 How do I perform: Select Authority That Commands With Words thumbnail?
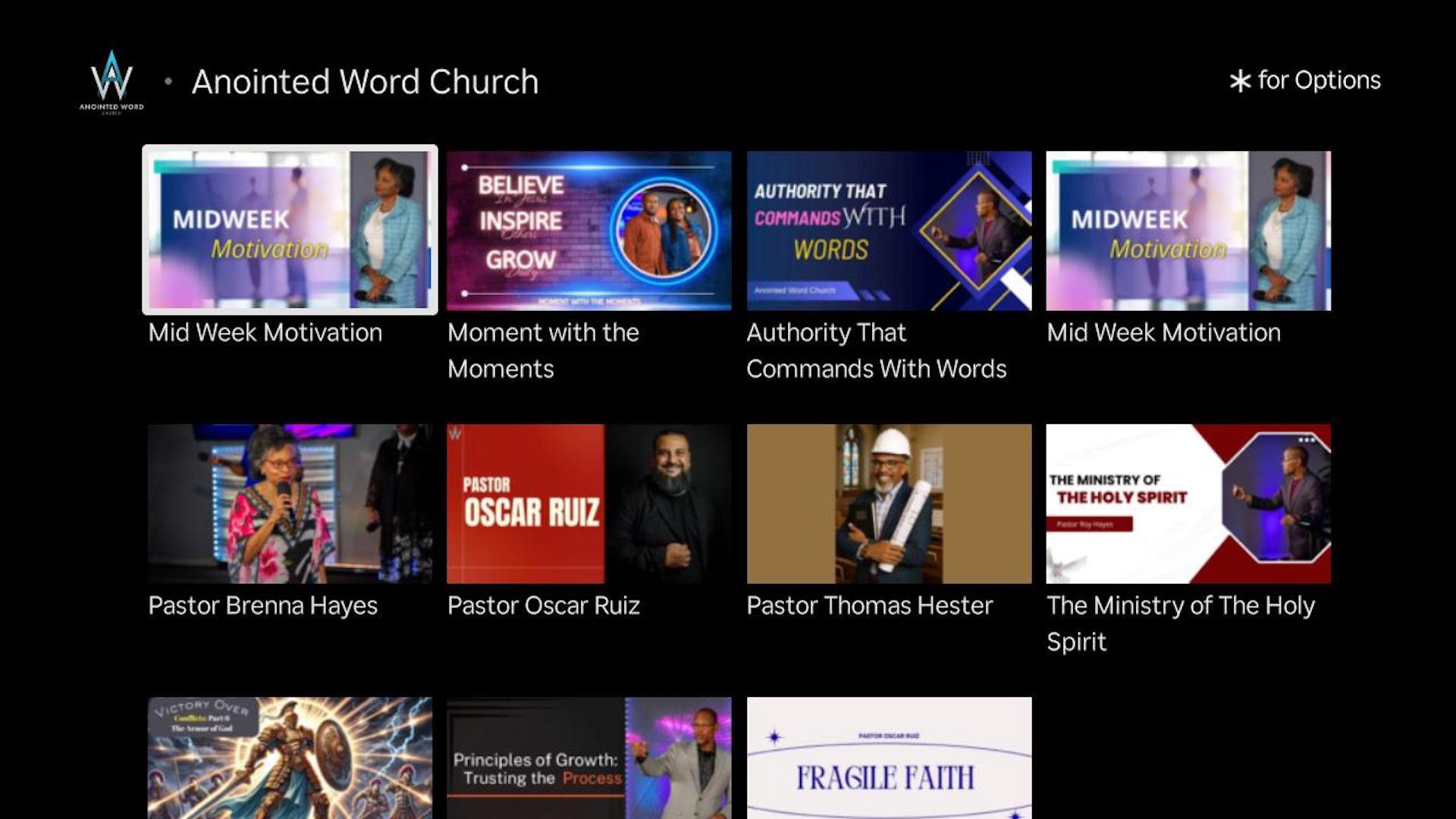[889, 231]
